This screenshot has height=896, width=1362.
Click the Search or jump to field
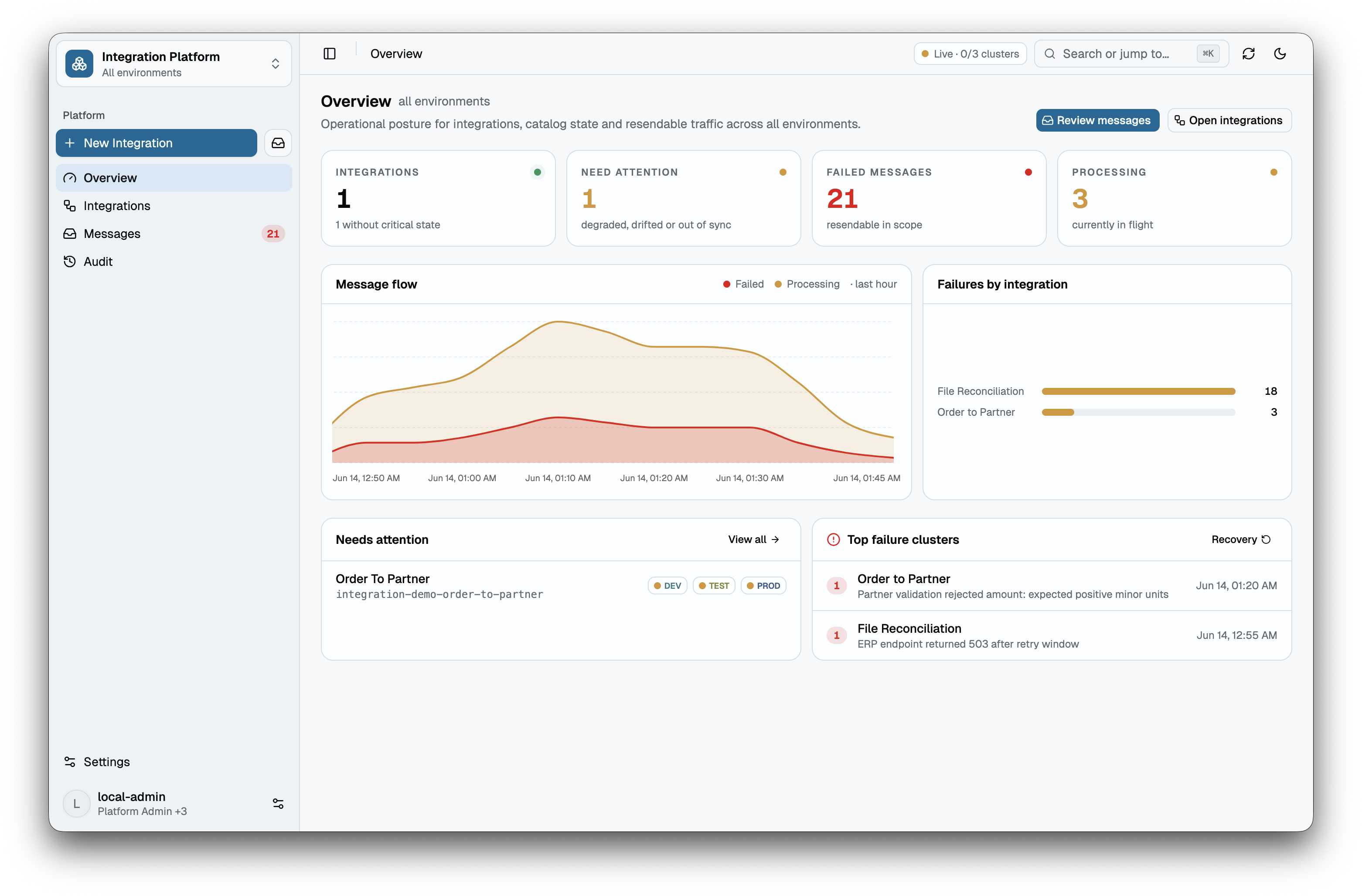[1131, 54]
